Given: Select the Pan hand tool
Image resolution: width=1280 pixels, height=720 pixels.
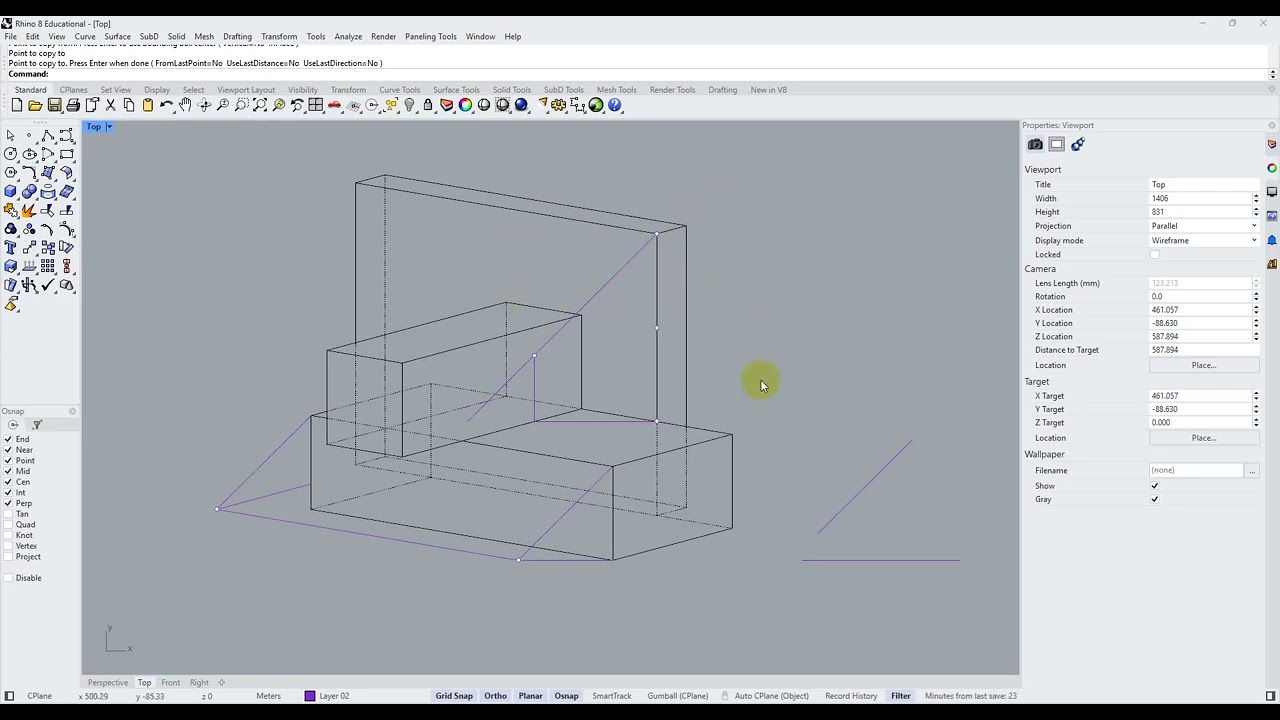Looking at the screenshot, I should pos(185,105).
